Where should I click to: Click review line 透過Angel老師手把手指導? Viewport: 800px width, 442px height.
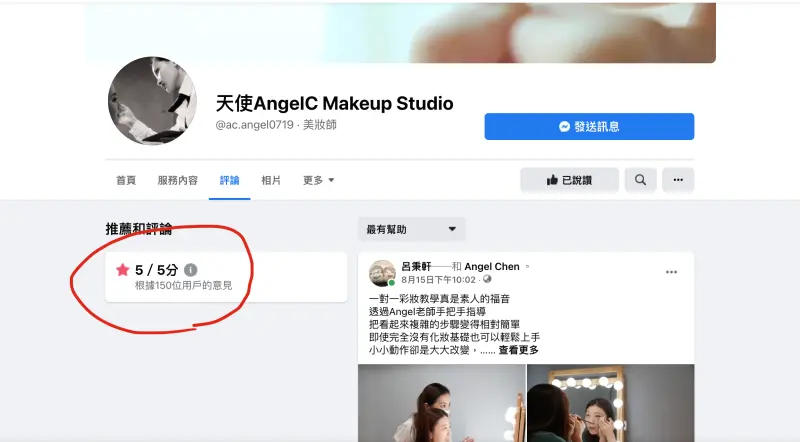[427, 312]
